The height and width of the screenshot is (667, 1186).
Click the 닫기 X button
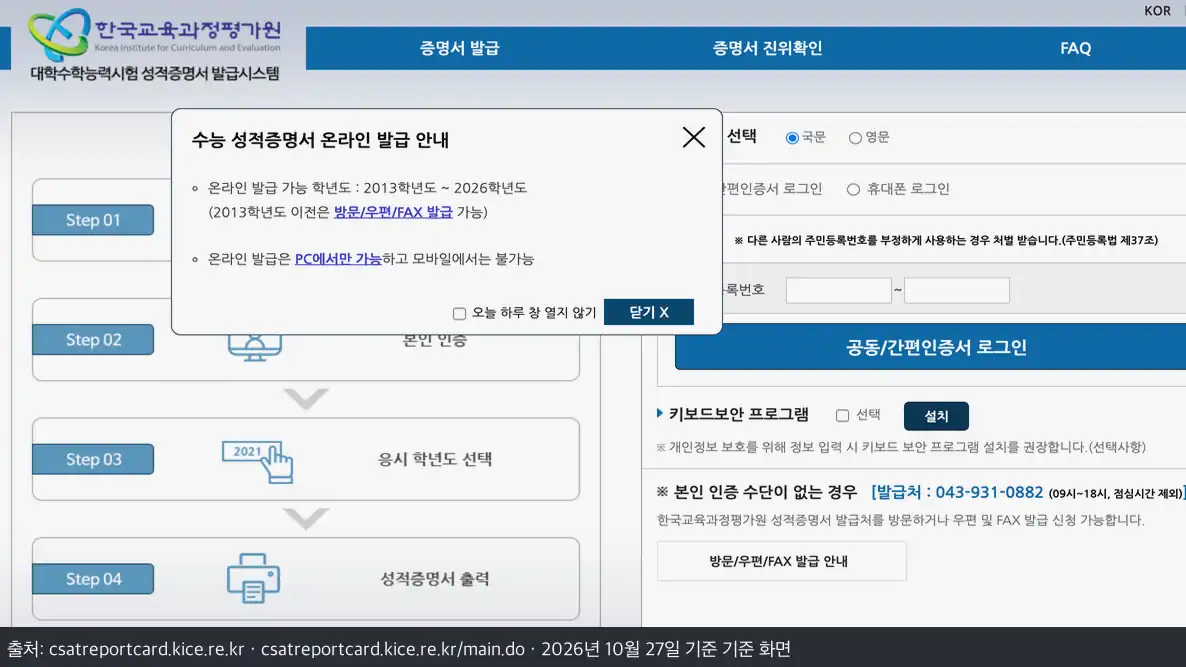coord(648,312)
